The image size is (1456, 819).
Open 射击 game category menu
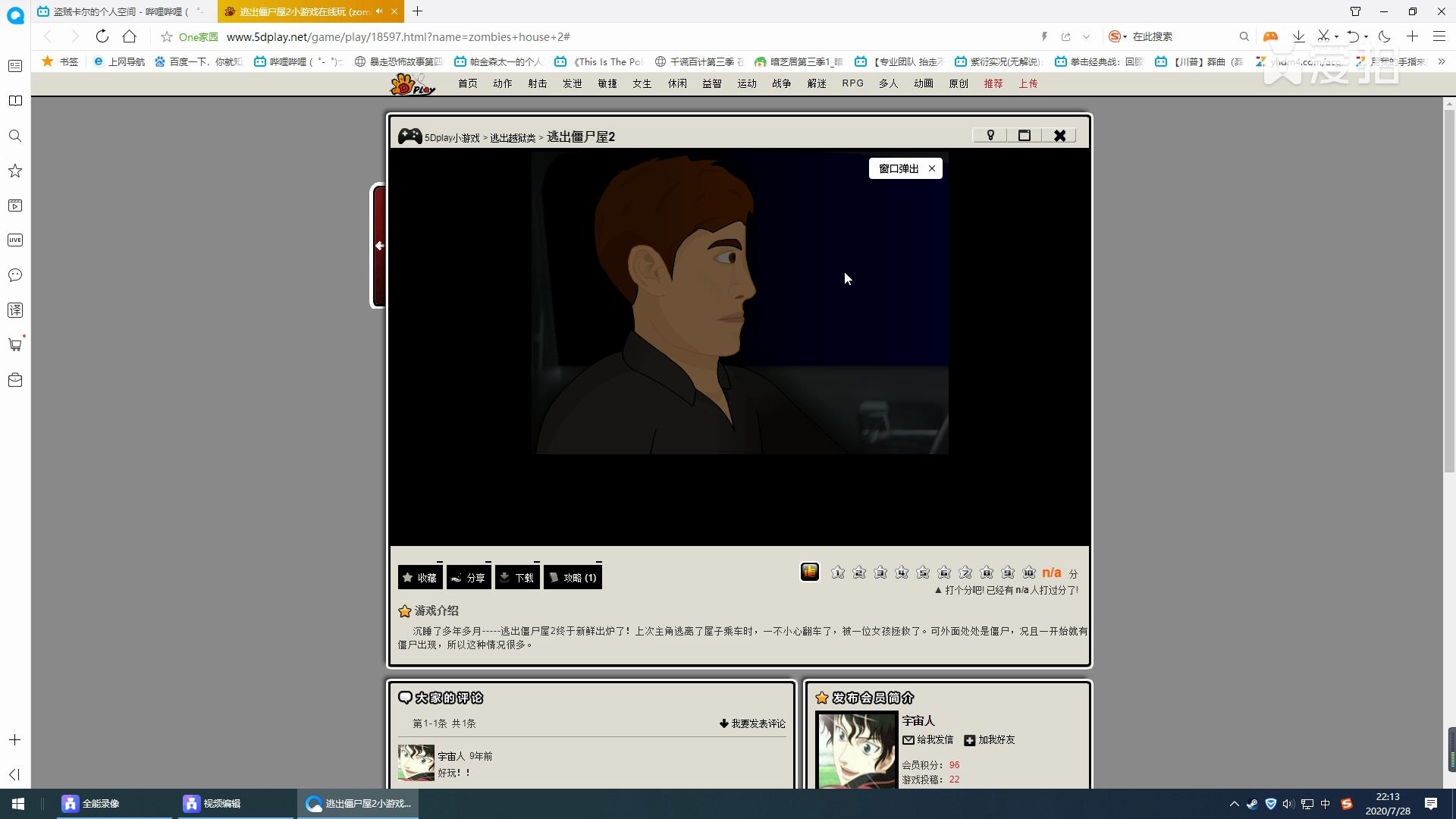coord(538,83)
